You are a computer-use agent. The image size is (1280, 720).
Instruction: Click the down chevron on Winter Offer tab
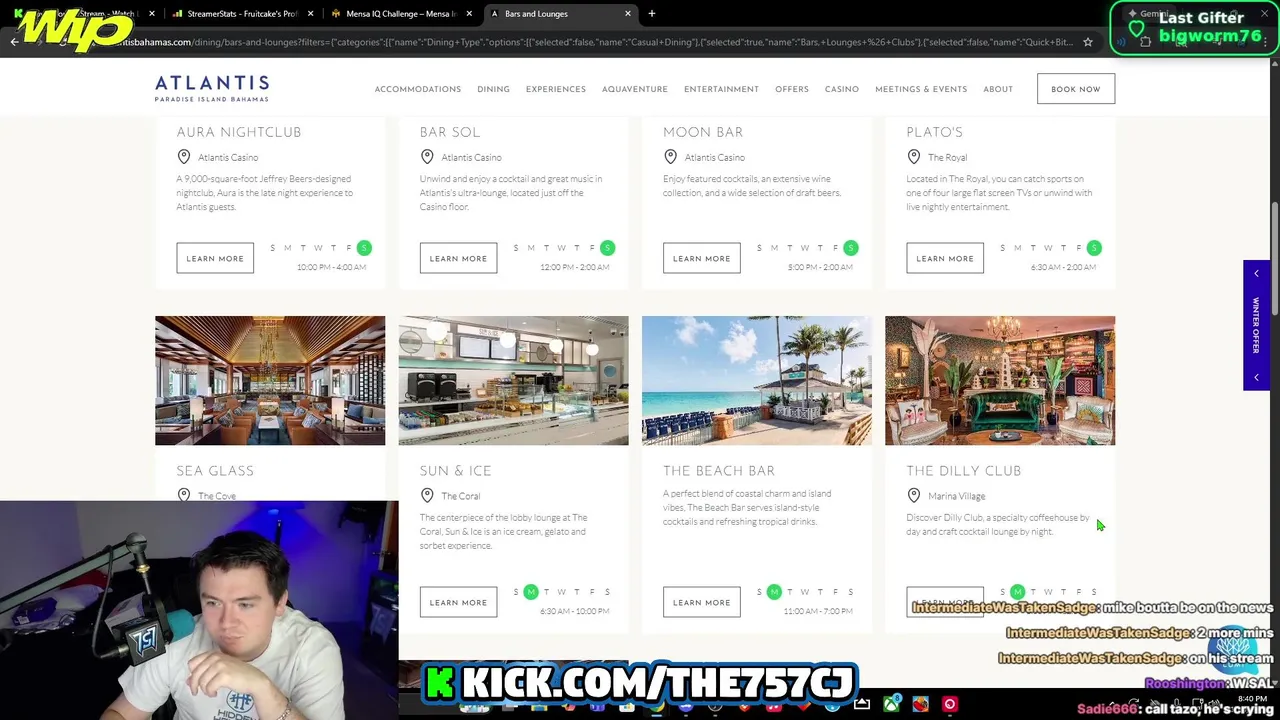tap(1257, 377)
